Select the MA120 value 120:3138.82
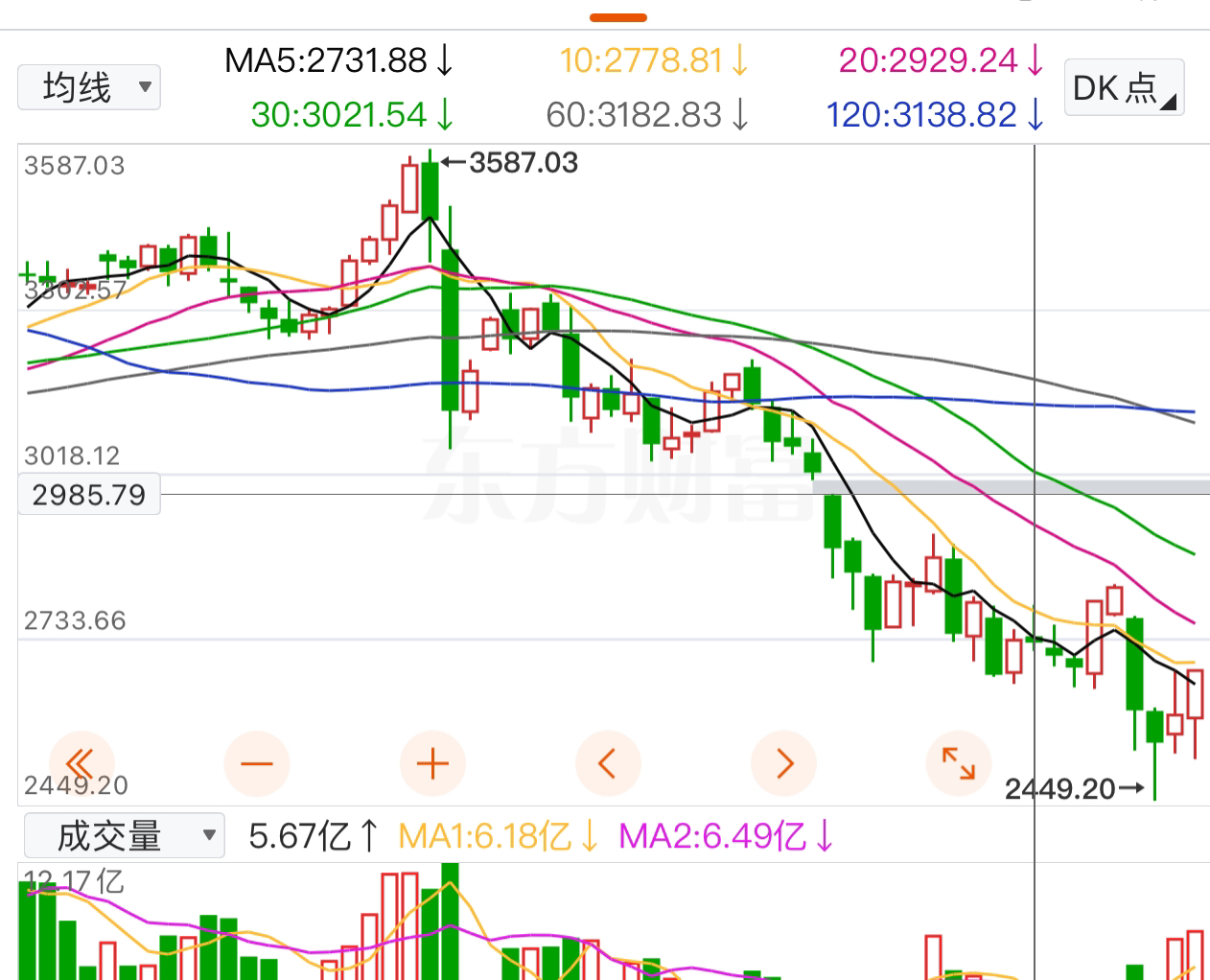Viewport: 1210px width, 980px height. (935, 115)
